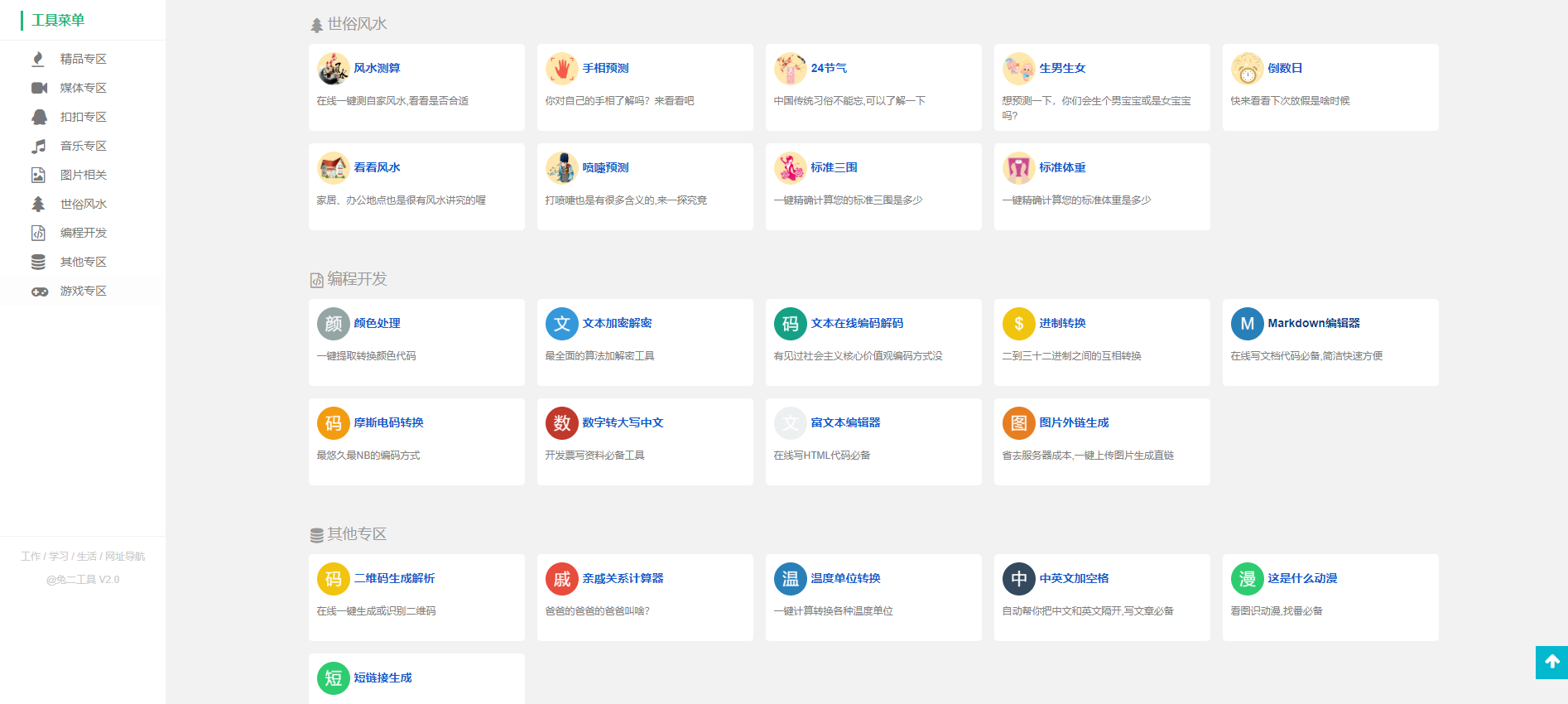Click the 编程开发 section heading
This screenshot has height=704, width=1568.
coord(357,279)
